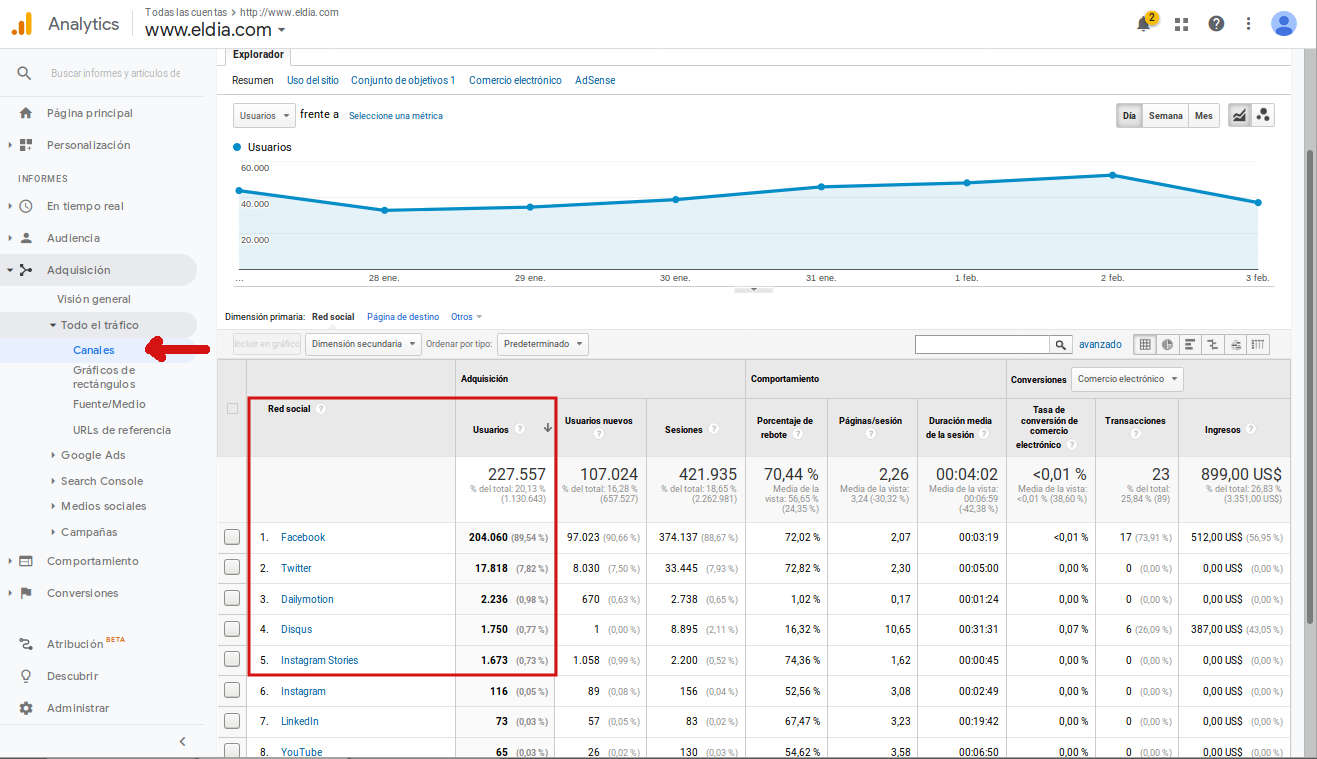This screenshot has height=759, width=1317.
Task: Check the Twitter row checkbox
Action: click(x=232, y=568)
